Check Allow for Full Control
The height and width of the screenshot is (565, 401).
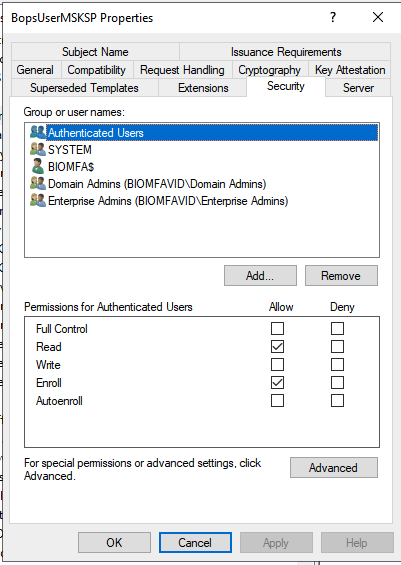point(277,329)
